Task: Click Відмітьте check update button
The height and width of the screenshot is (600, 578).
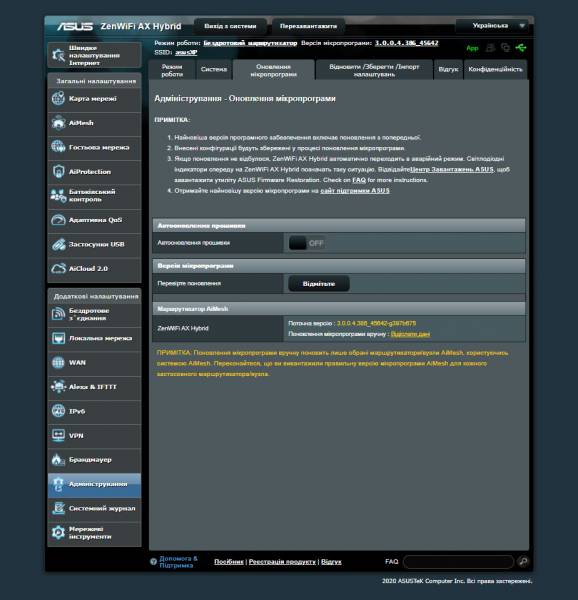Action: coord(319,284)
